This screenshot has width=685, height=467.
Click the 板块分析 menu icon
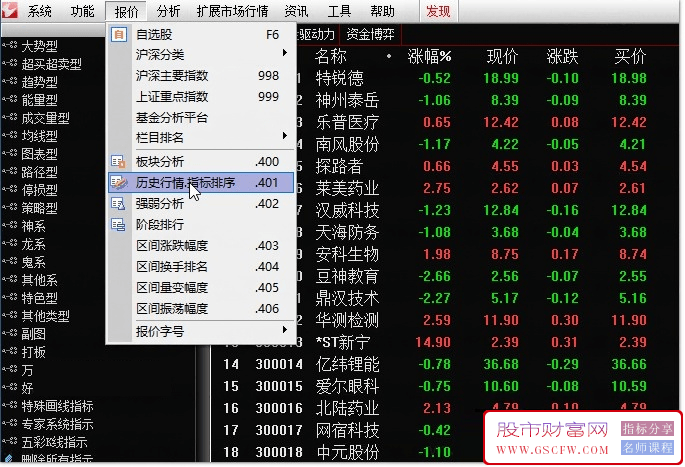(118, 162)
